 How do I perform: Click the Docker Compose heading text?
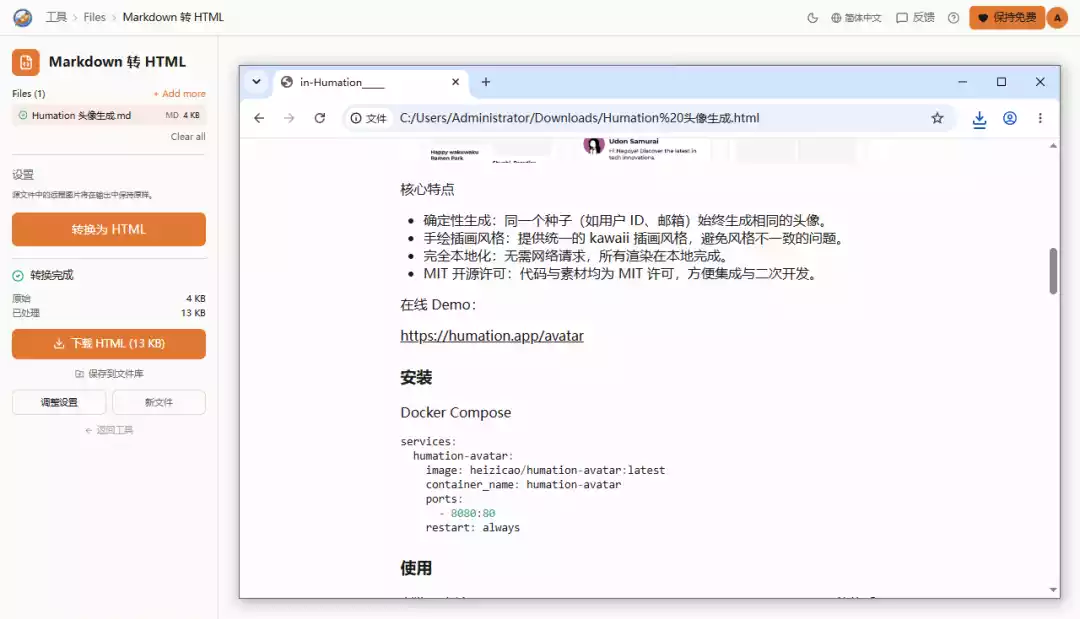point(455,412)
